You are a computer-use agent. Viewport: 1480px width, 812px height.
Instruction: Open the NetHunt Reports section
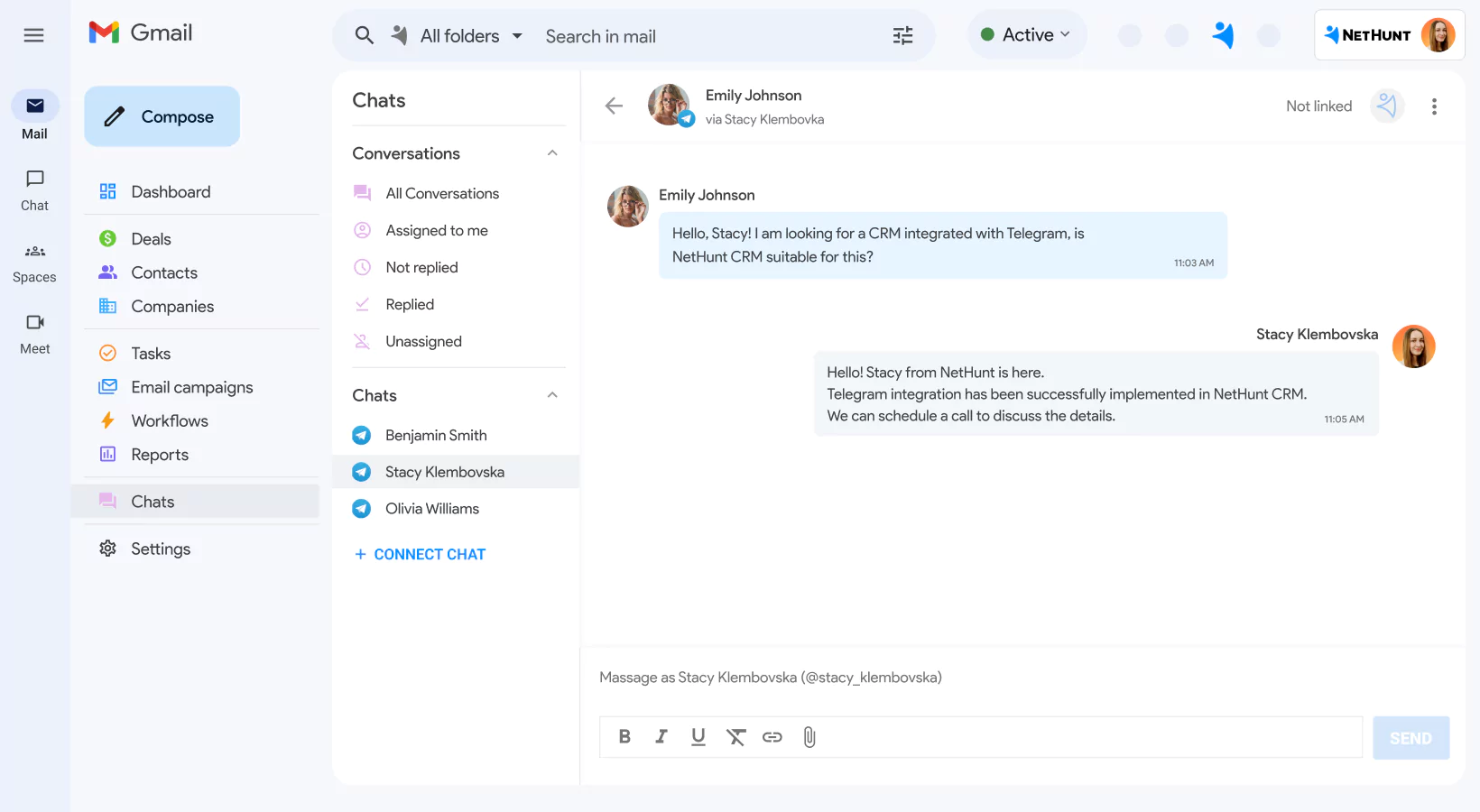point(160,455)
